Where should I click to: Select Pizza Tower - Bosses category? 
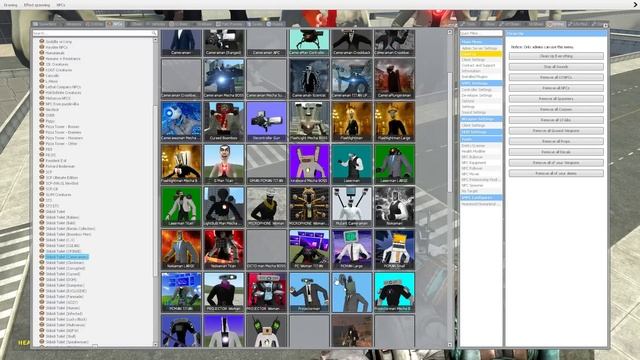(63, 127)
